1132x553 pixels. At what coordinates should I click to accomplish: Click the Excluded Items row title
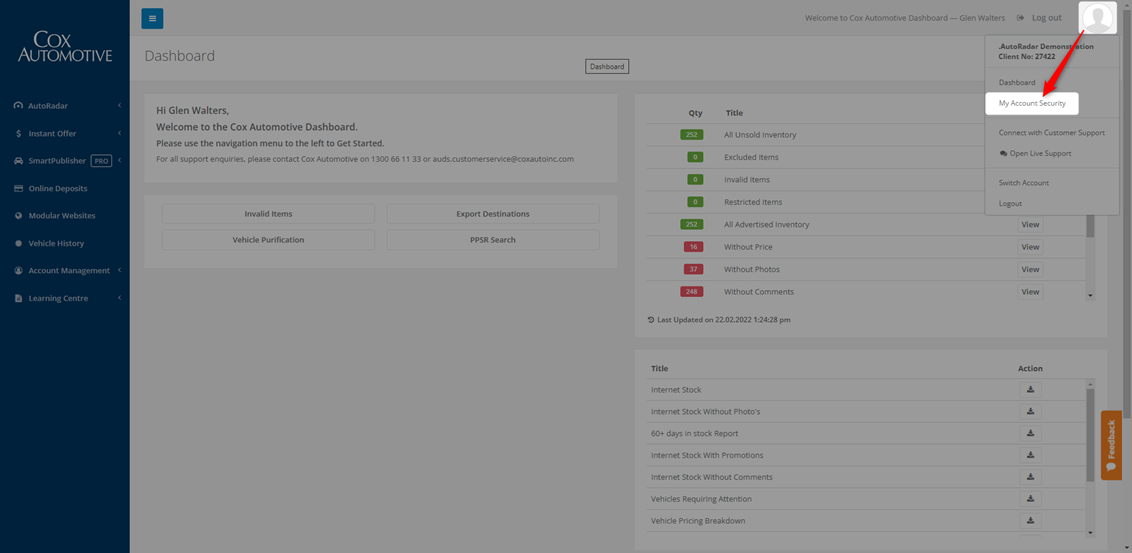751,157
